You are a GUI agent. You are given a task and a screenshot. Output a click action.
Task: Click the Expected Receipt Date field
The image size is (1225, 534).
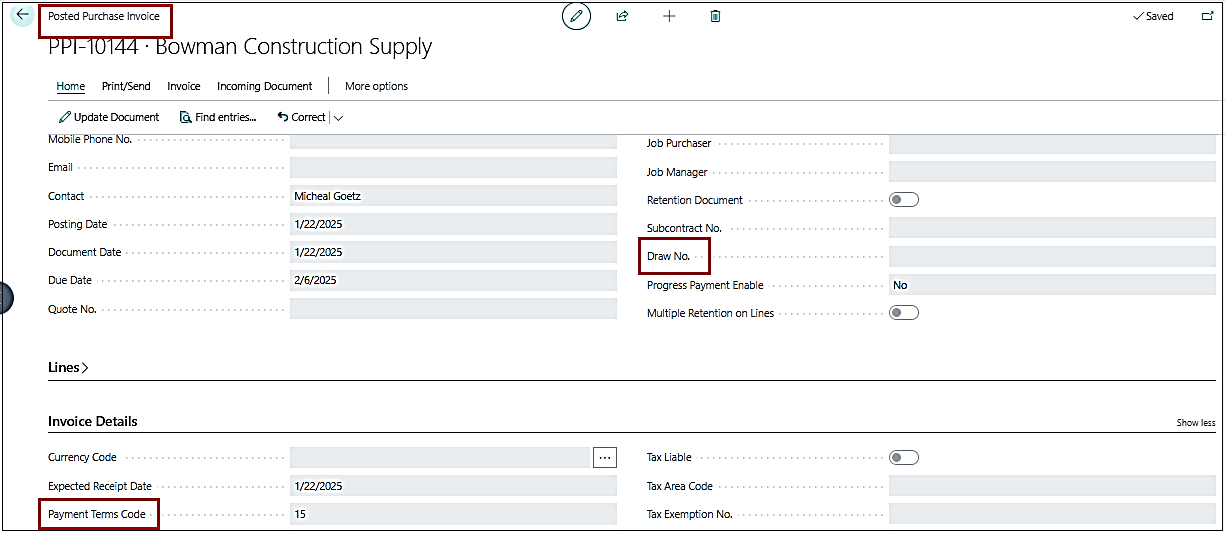point(453,486)
